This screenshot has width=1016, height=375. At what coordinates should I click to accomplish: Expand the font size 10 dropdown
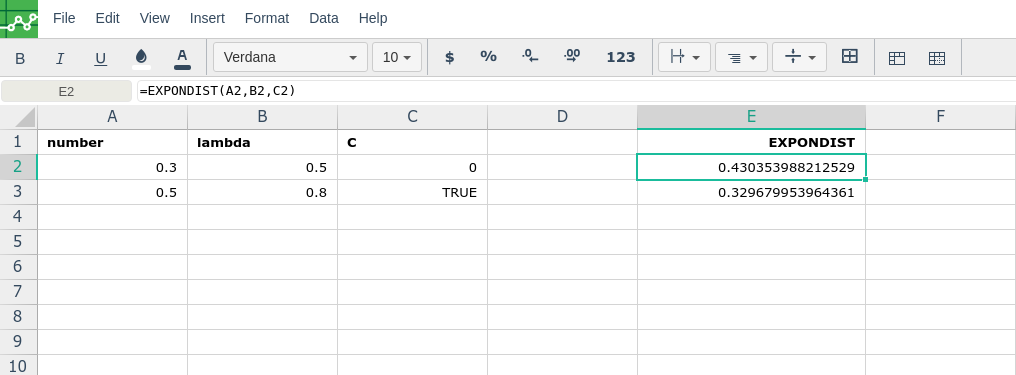pyautogui.click(x=397, y=57)
